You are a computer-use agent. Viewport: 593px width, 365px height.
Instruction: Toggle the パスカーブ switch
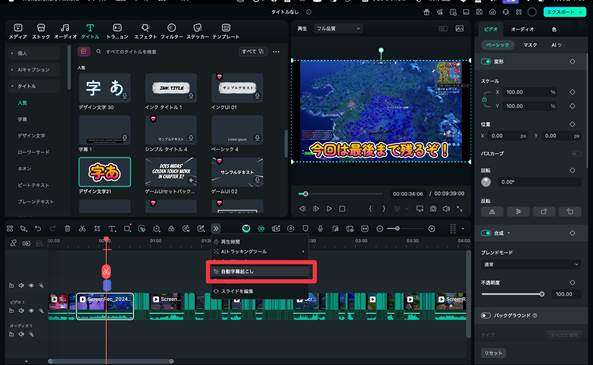click(x=576, y=154)
